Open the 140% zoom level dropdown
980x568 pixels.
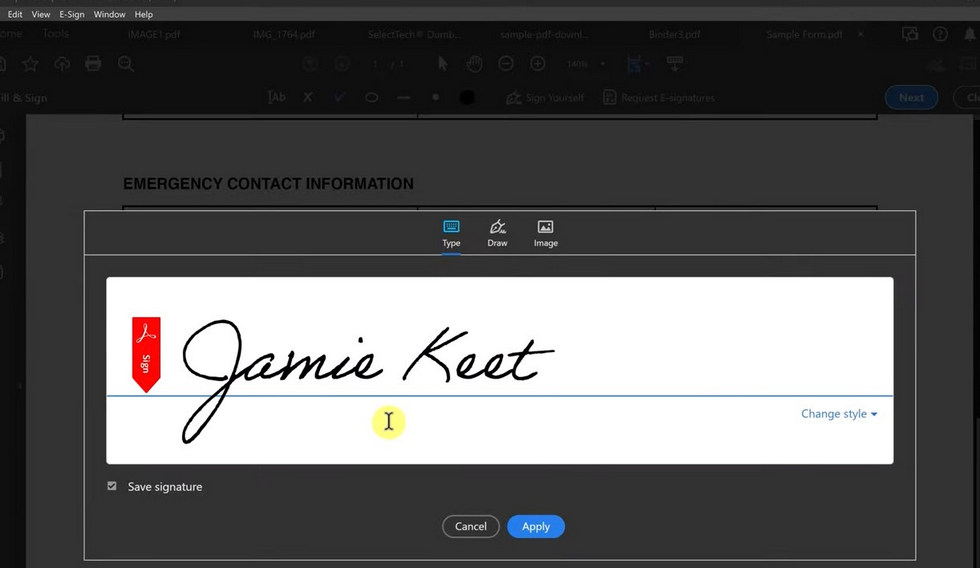pyautogui.click(x=583, y=64)
